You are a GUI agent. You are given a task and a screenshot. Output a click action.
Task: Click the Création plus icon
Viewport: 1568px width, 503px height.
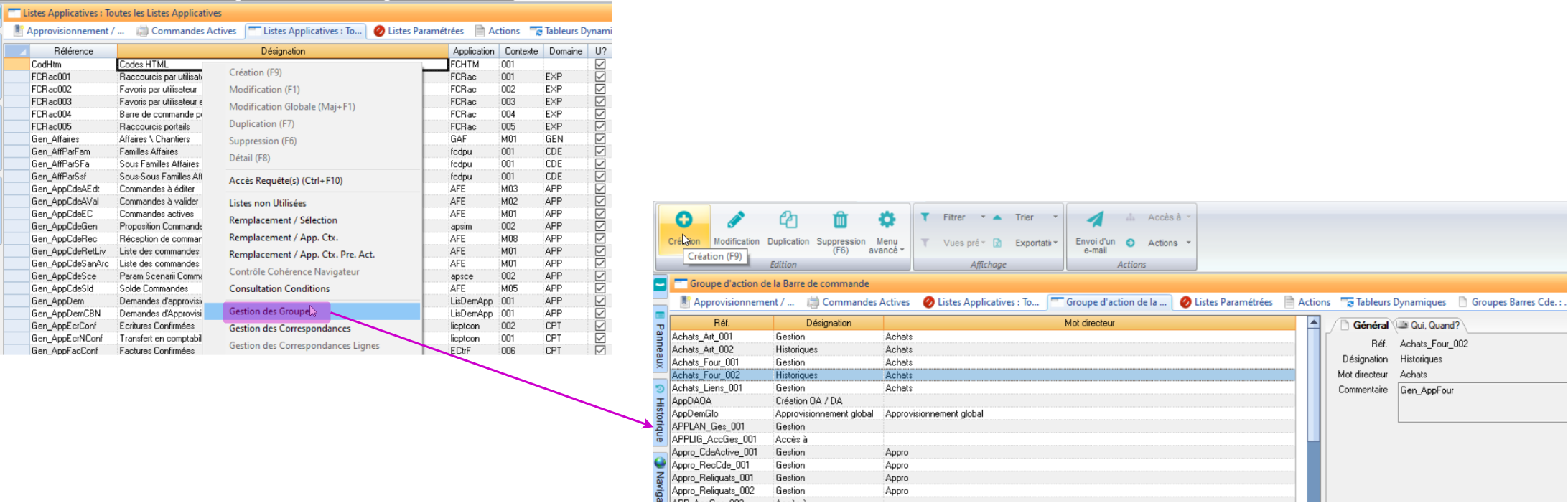(x=683, y=220)
